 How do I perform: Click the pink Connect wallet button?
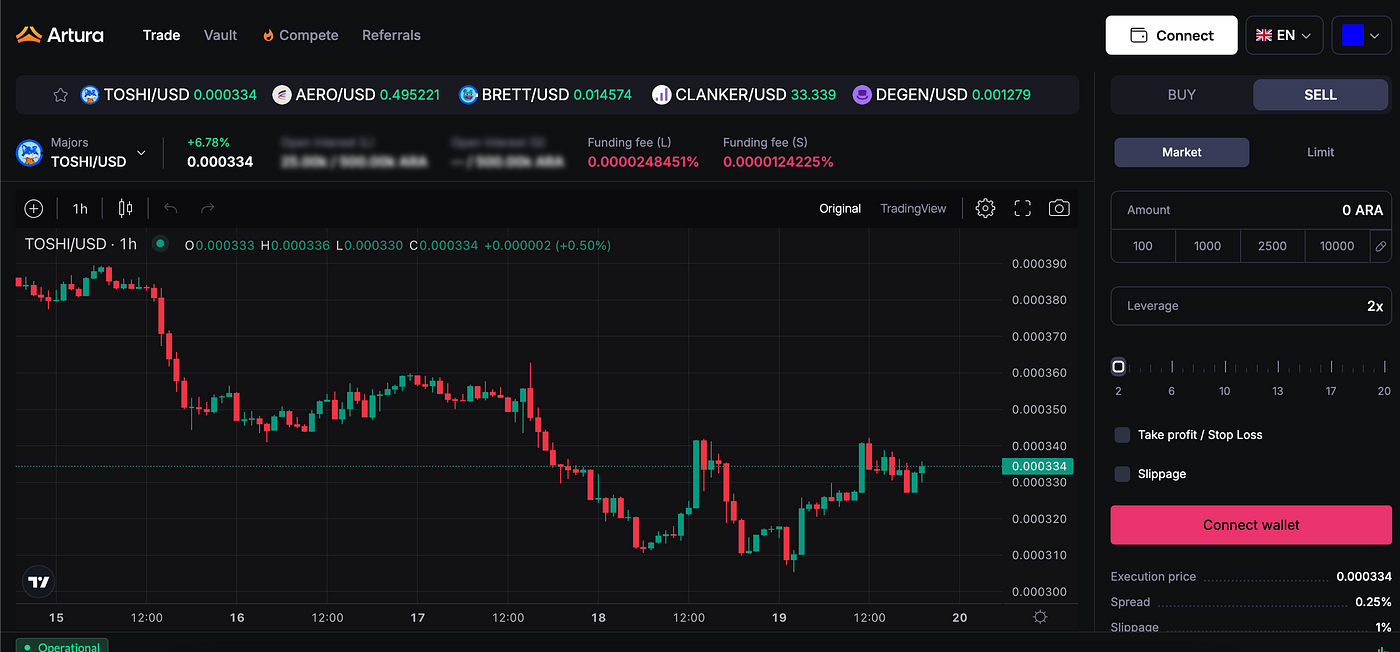1251,525
